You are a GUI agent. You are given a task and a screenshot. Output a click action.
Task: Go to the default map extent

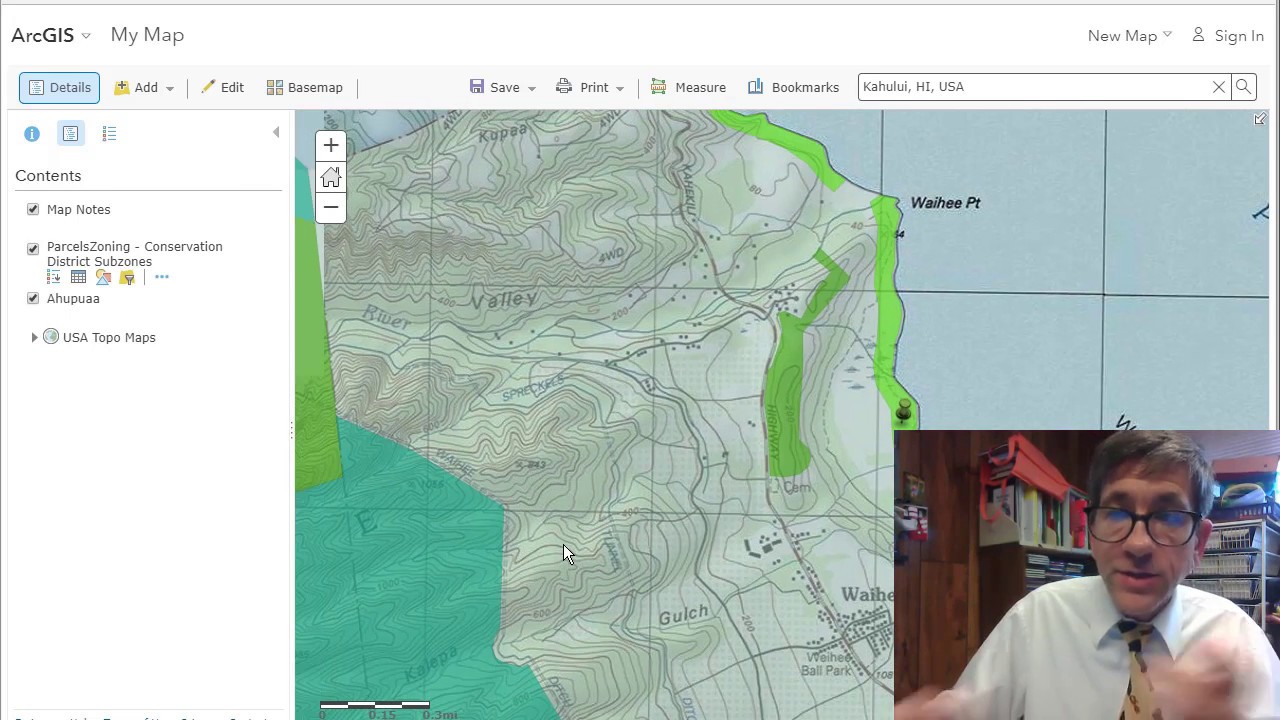click(331, 177)
